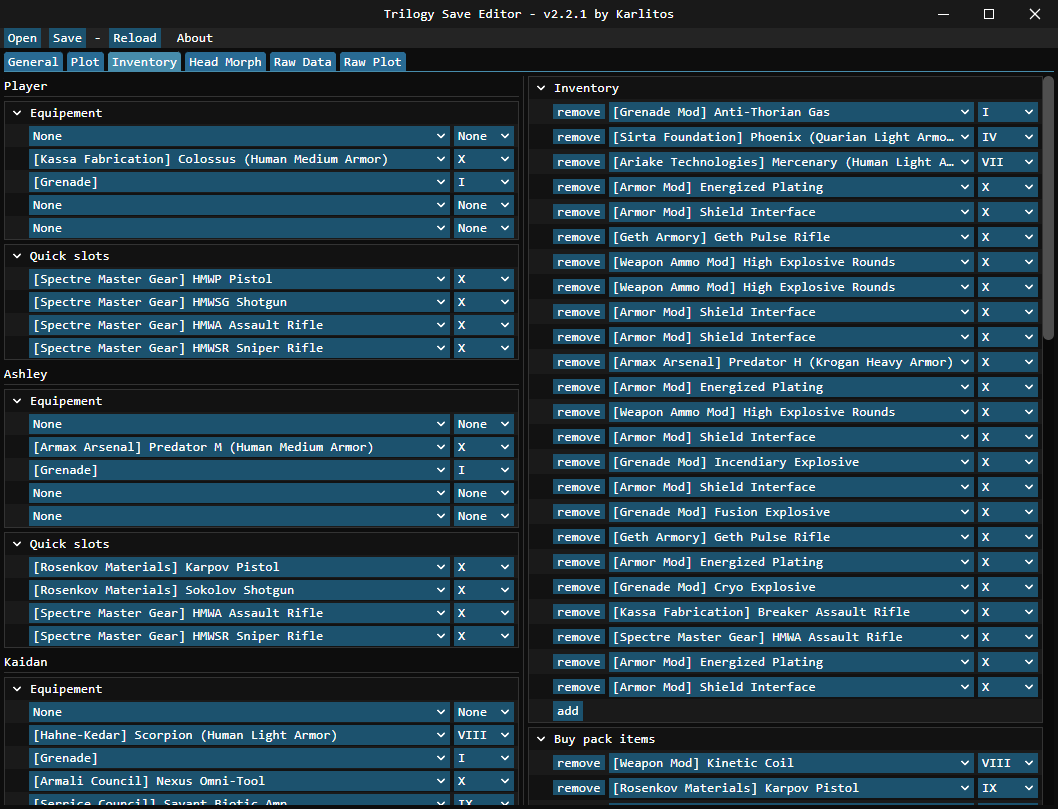Screen dimensions: 1058x809
Task: Remove Sirta Foundation Phoenix armor
Action: point(578,137)
